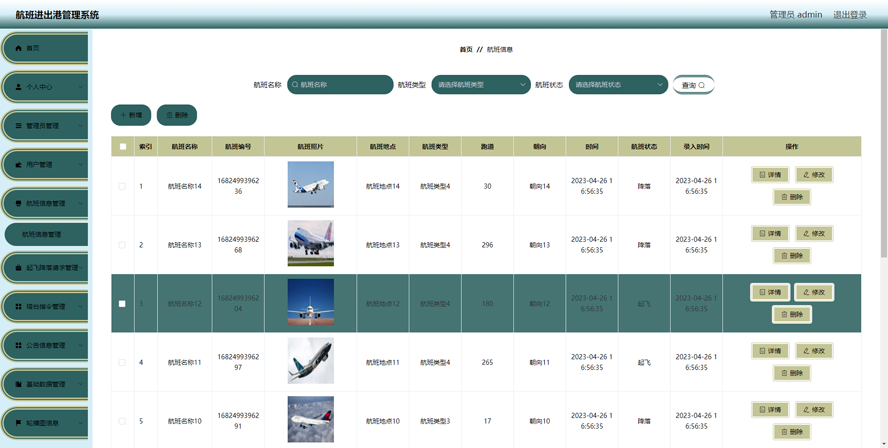Click the pencil icon on 修改 for 航班名称11
This screenshot has height=448, width=888.
[806, 351]
